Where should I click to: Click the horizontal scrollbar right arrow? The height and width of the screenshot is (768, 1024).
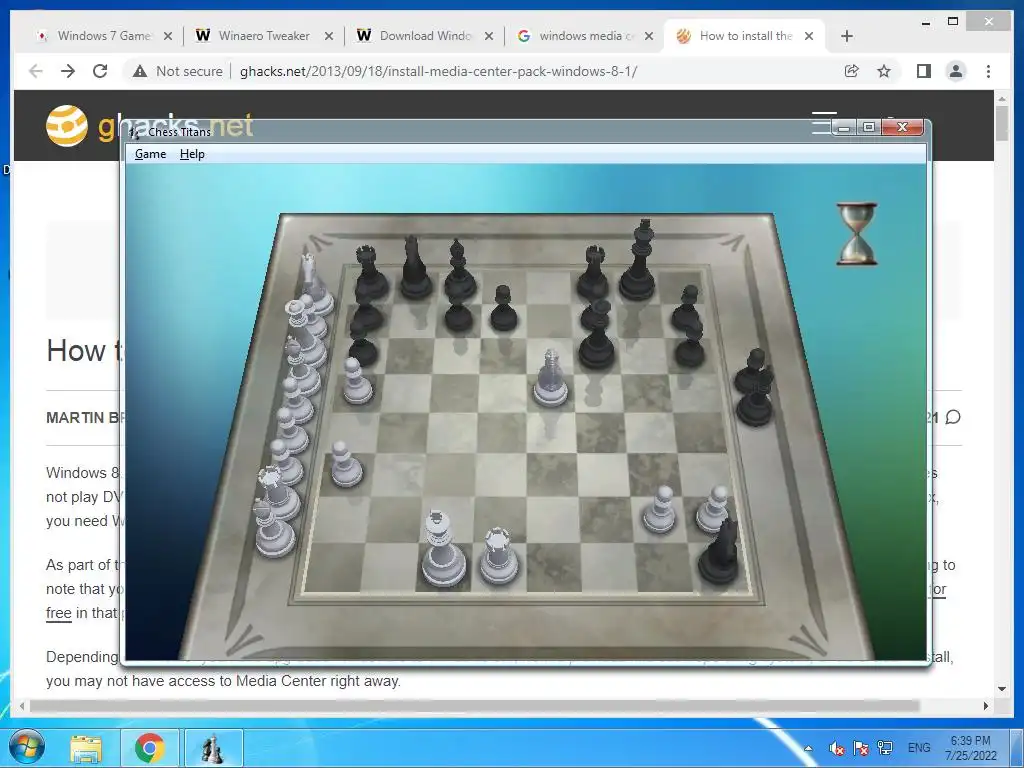(x=986, y=706)
